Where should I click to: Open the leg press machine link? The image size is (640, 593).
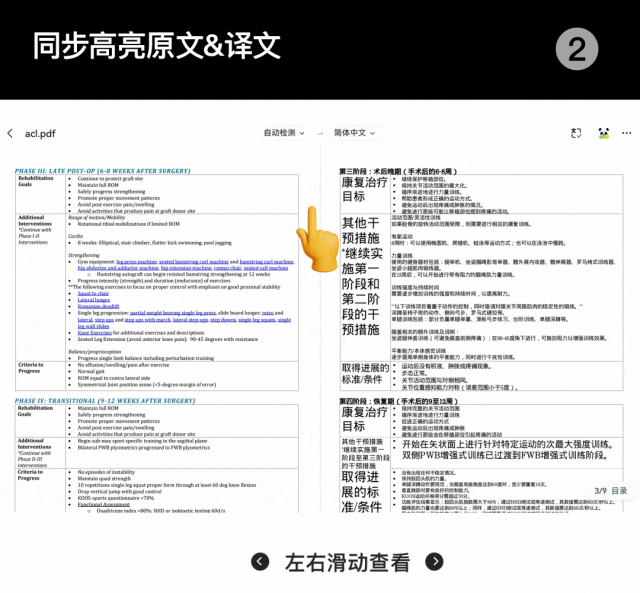pos(137,262)
